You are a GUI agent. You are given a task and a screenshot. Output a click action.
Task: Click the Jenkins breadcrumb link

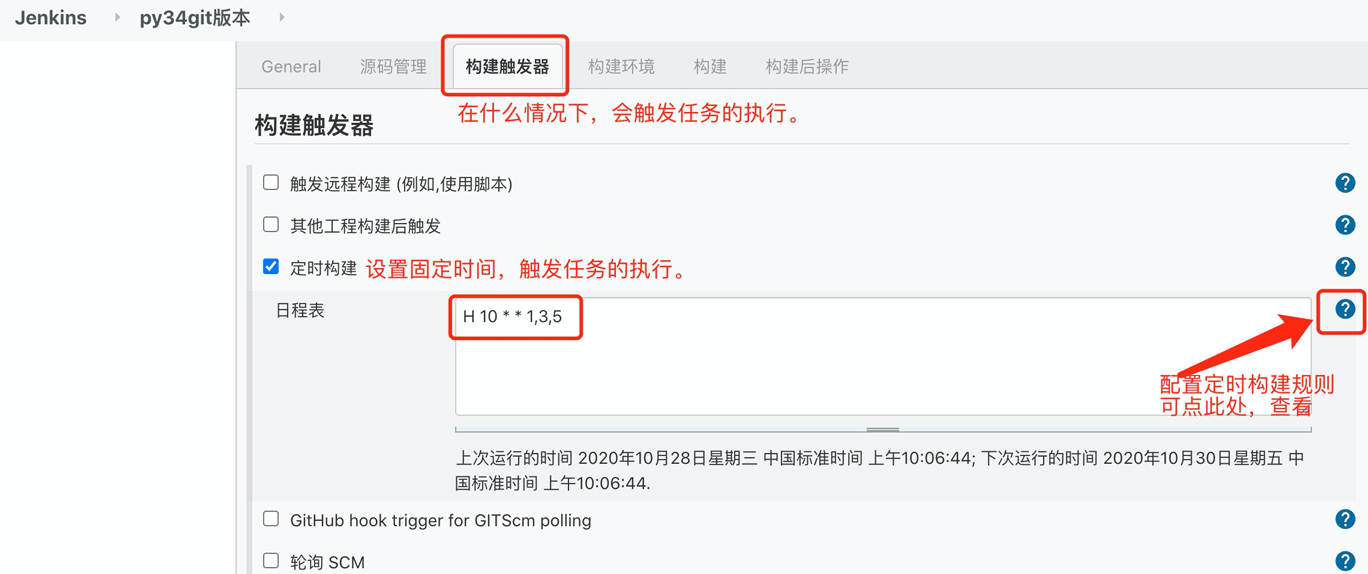tap(51, 18)
